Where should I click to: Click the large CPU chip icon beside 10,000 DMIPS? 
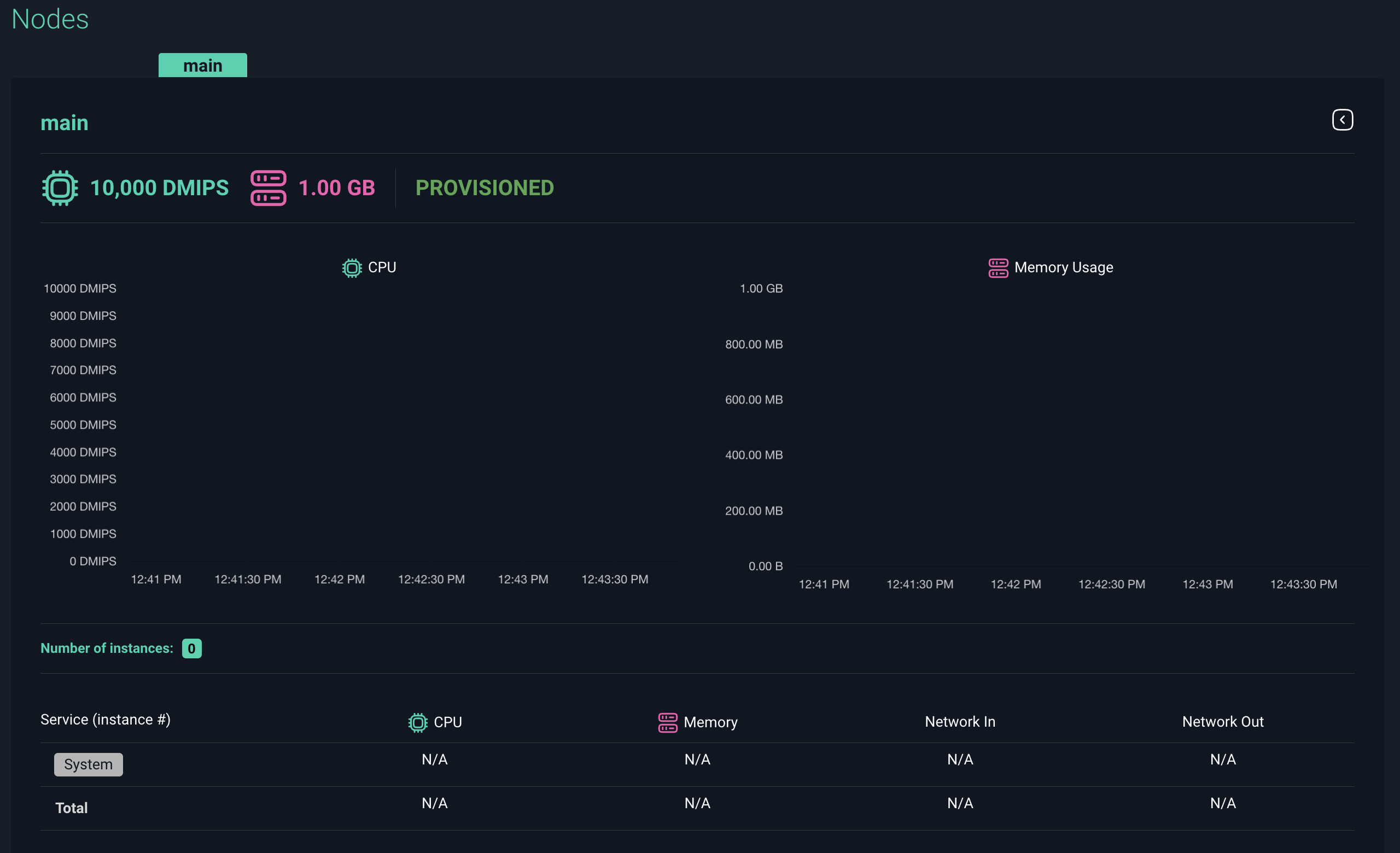(60, 188)
